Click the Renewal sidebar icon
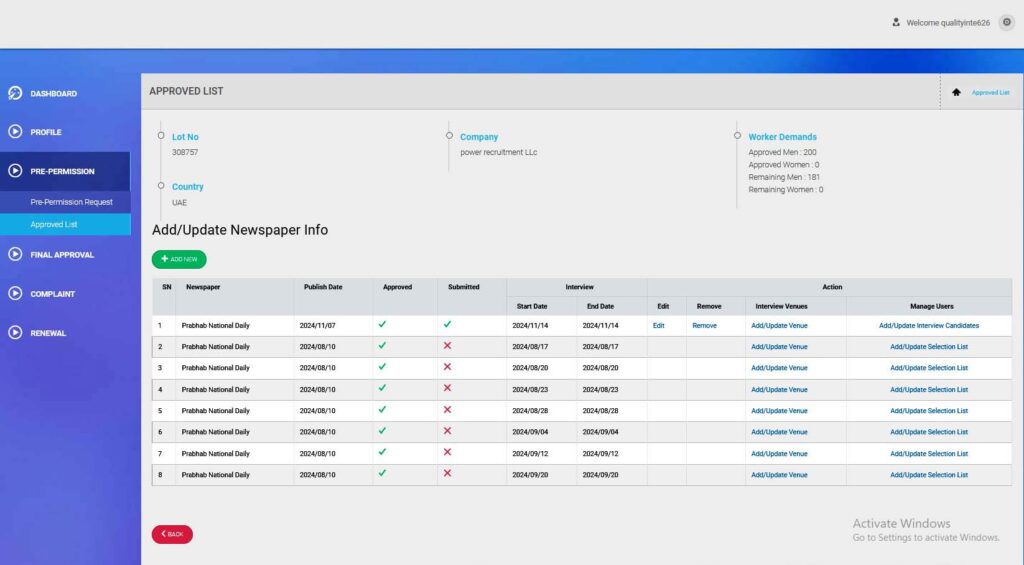 (15, 333)
